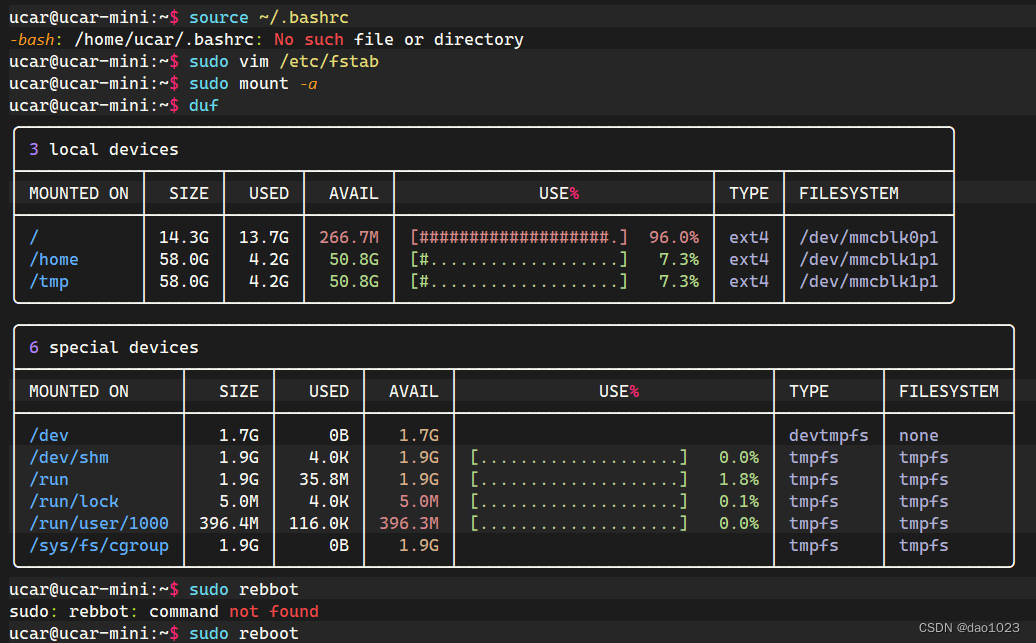Click the 'No such file or directory' error
1036x643 pixels.
398,40
